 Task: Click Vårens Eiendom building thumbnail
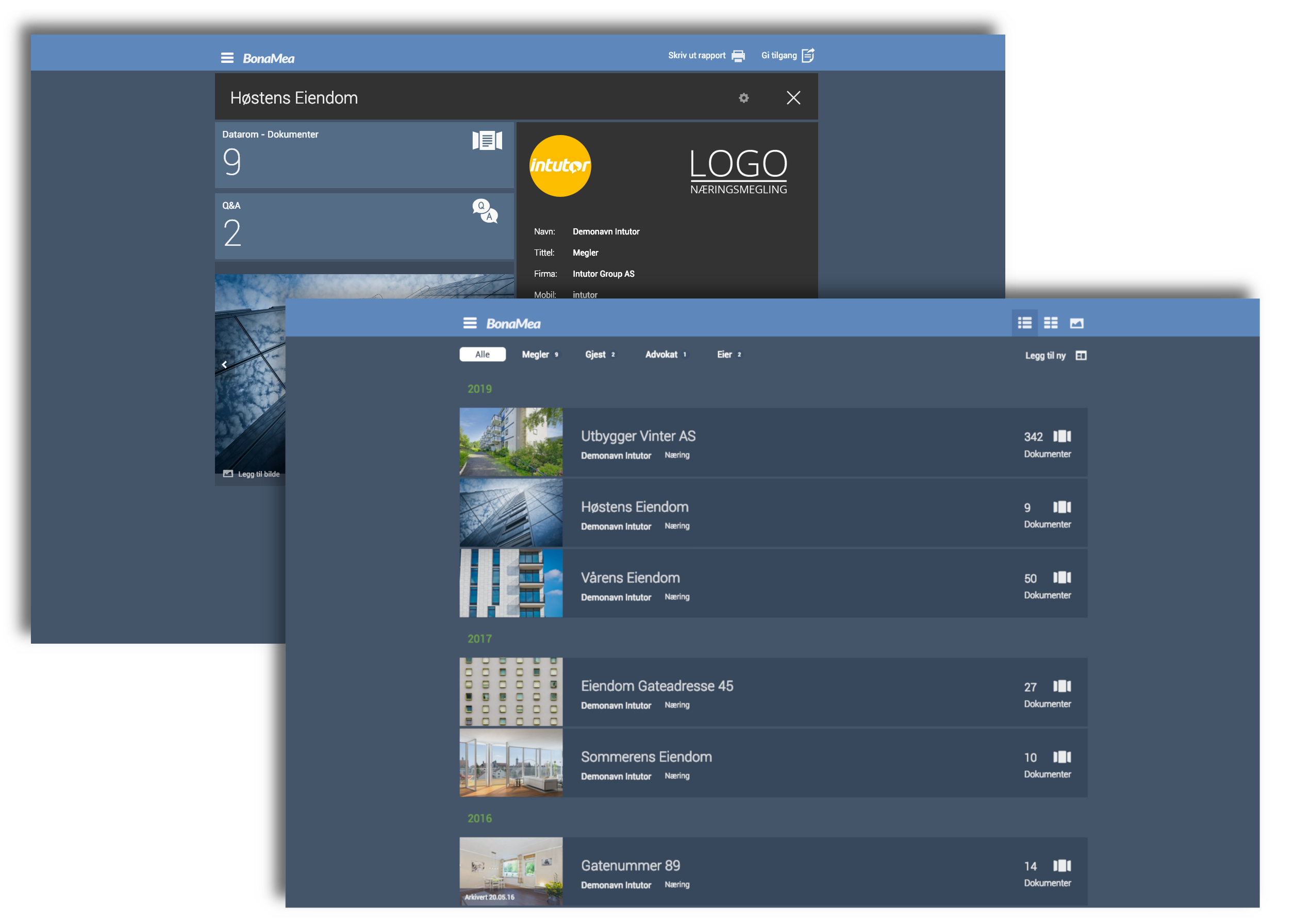[x=510, y=583]
